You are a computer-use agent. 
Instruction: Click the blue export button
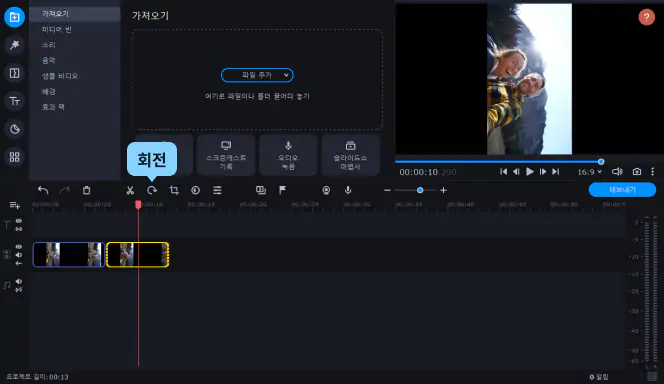[622, 190]
